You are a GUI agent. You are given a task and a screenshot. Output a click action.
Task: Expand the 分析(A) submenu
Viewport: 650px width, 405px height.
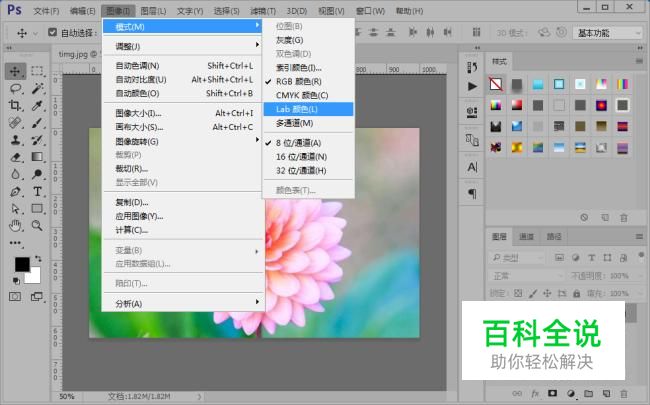(183, 304)
